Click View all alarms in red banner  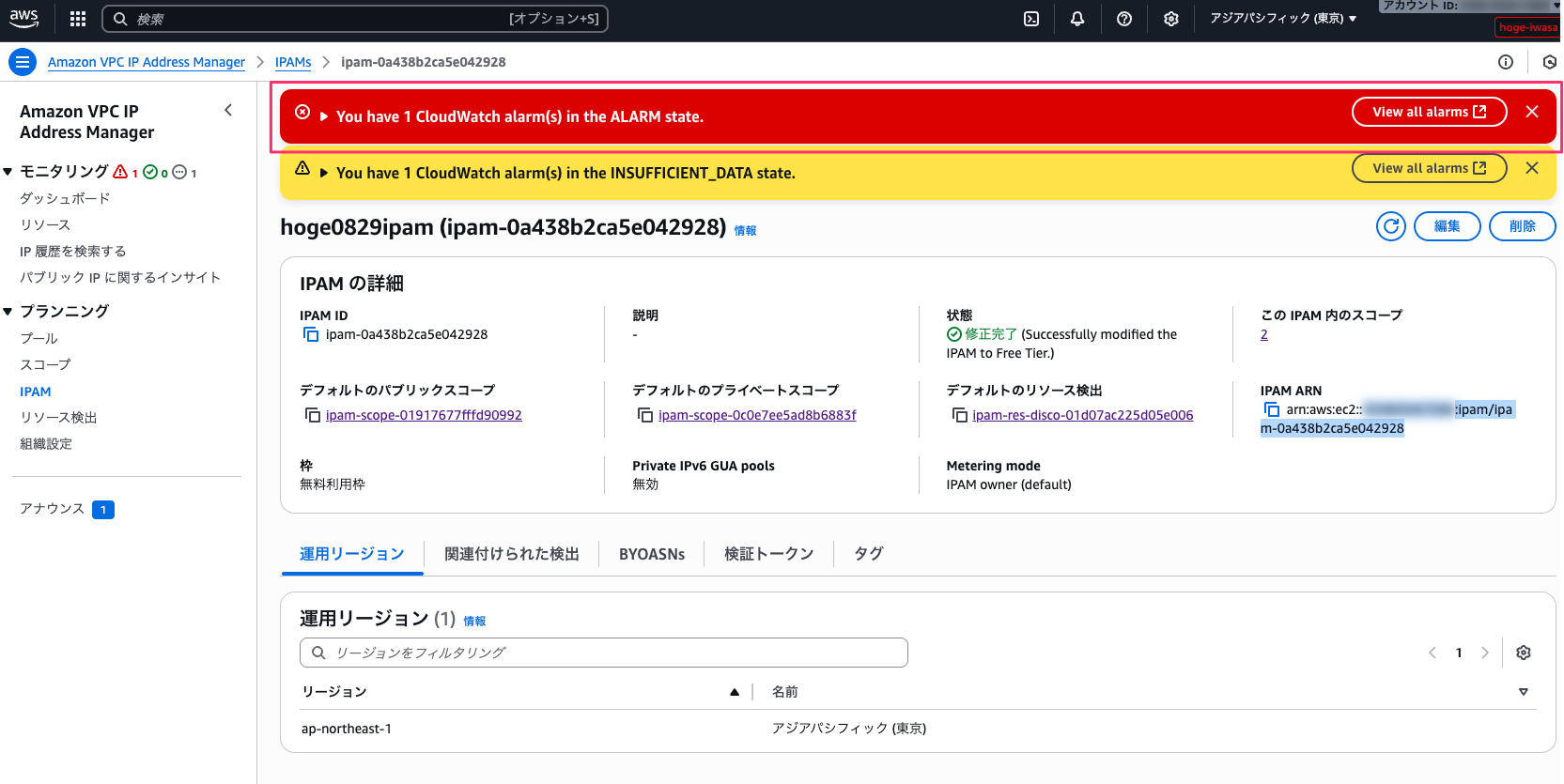pos(1429,112)
